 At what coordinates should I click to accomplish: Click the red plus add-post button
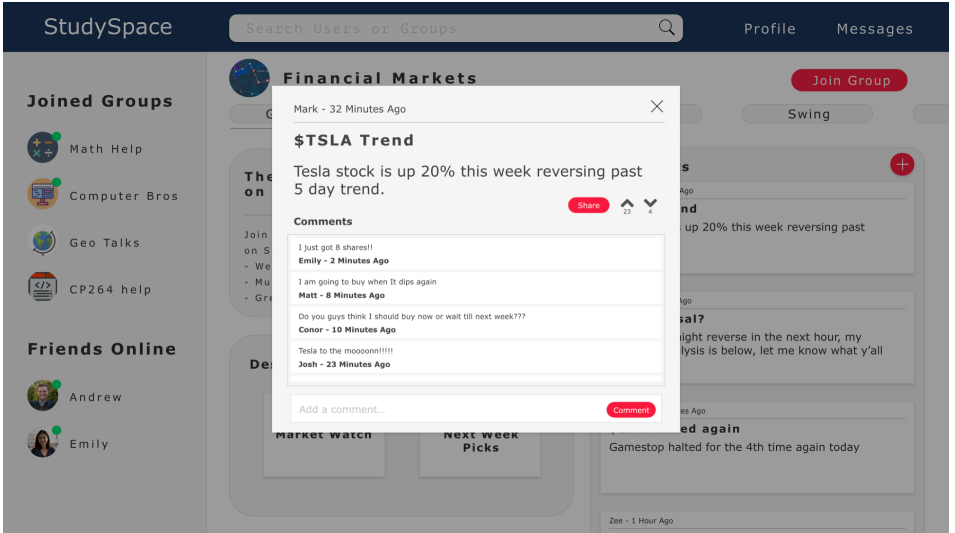(902, 164)
